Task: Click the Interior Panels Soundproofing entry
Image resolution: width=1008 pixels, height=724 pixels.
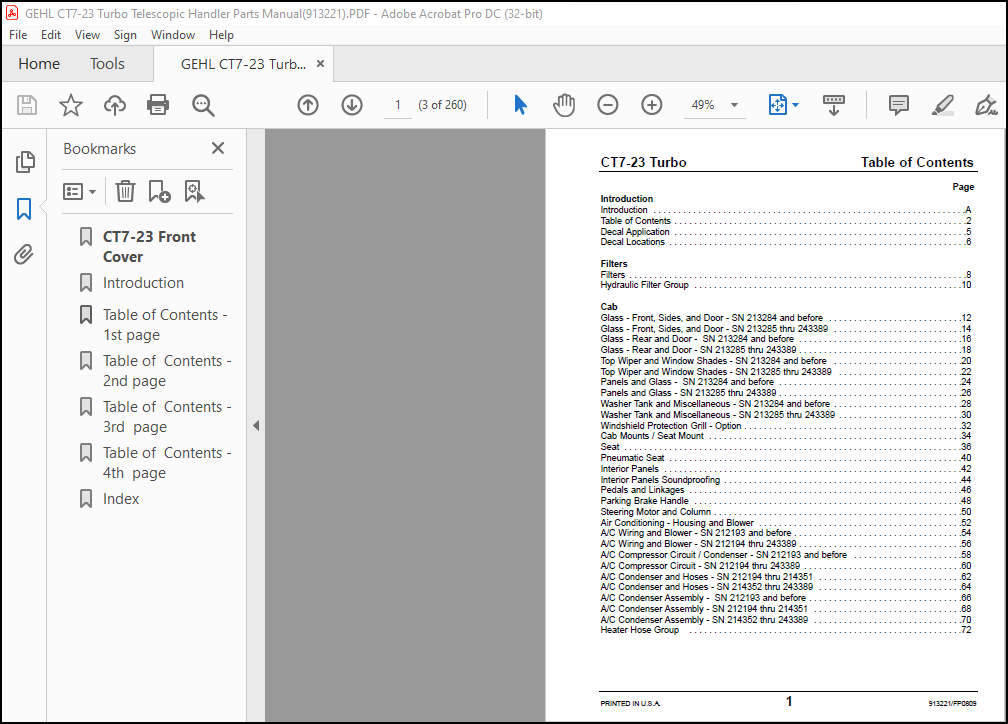Action: click(x=786, y=480)
